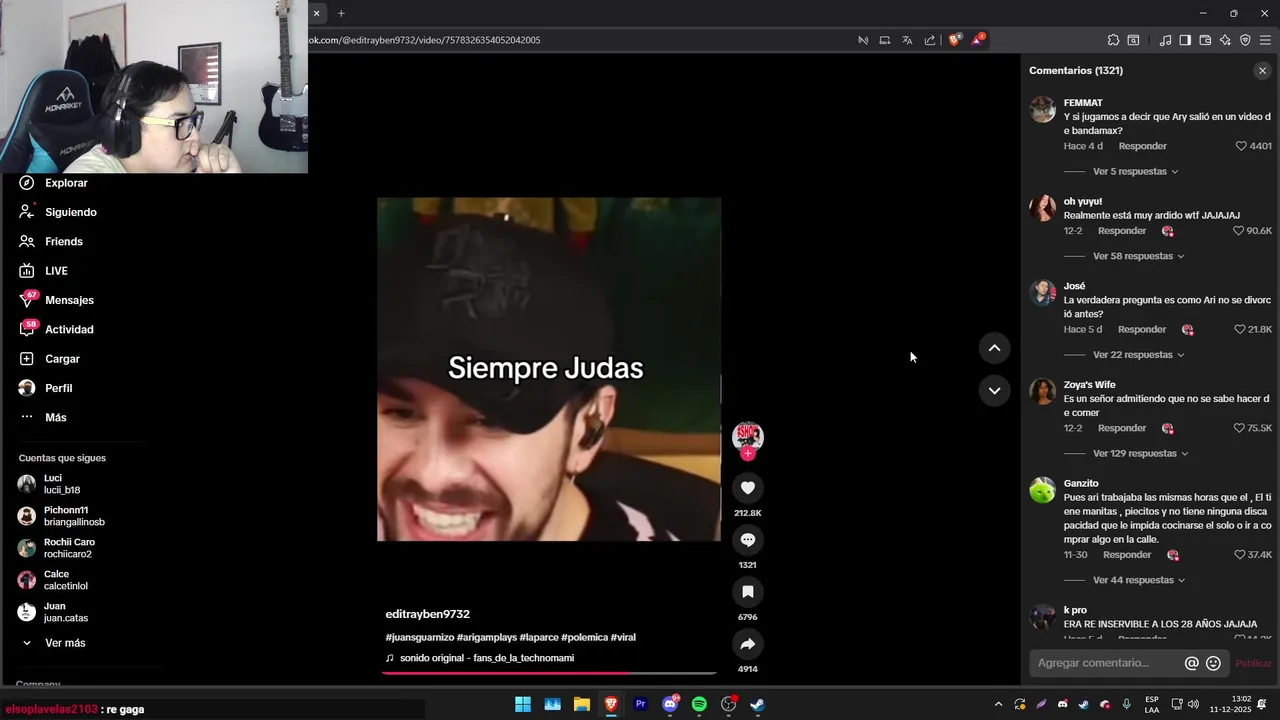Open Brave Rewards triangle icon
Viewport: 1280px width, 720px height.
(978, 40)
